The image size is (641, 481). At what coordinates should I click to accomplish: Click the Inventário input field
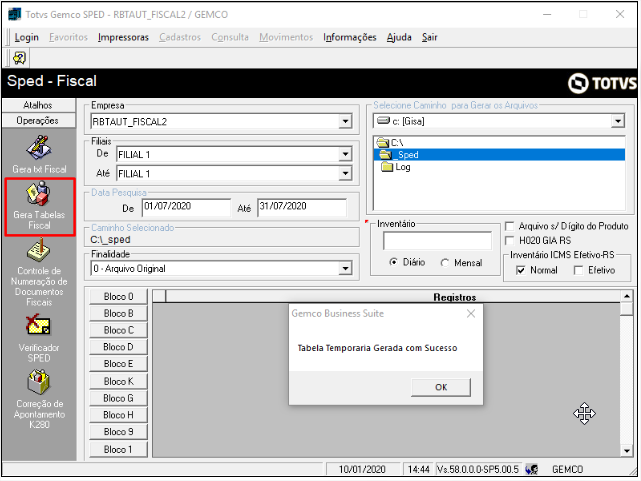tap(437, 241)
